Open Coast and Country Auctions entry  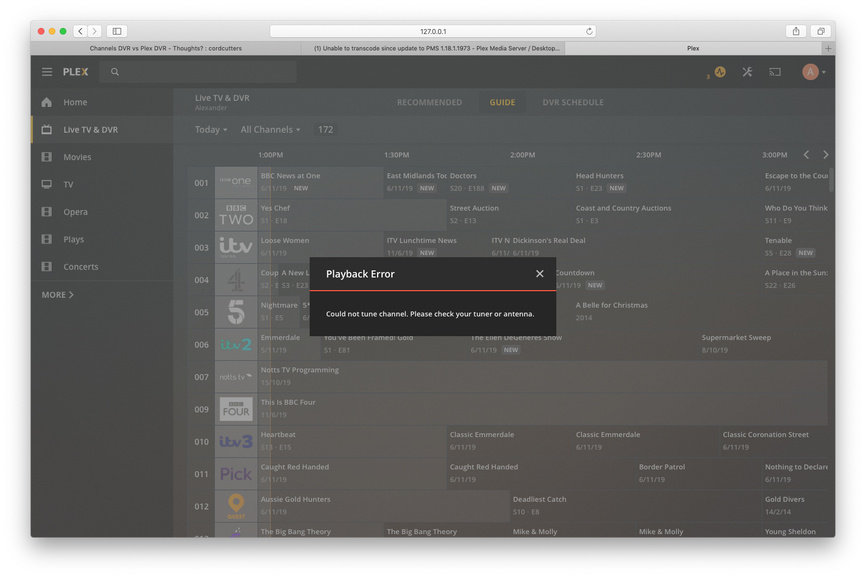coord(667,215)
